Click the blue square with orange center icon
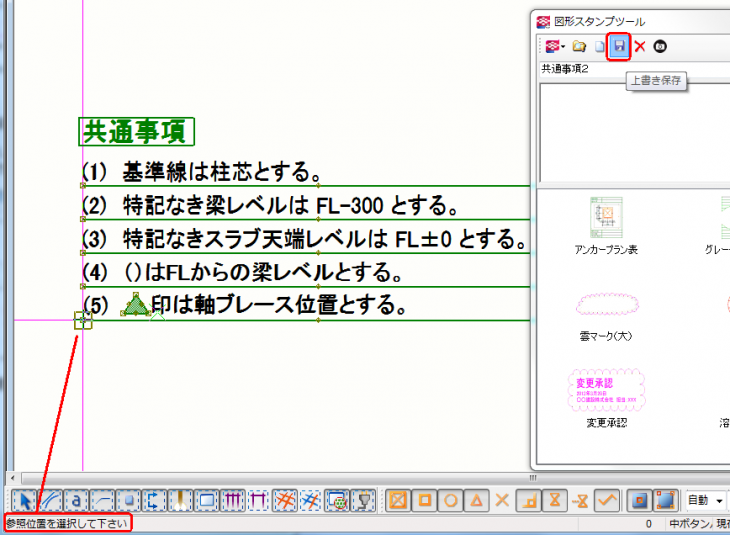 click(639, 501)
